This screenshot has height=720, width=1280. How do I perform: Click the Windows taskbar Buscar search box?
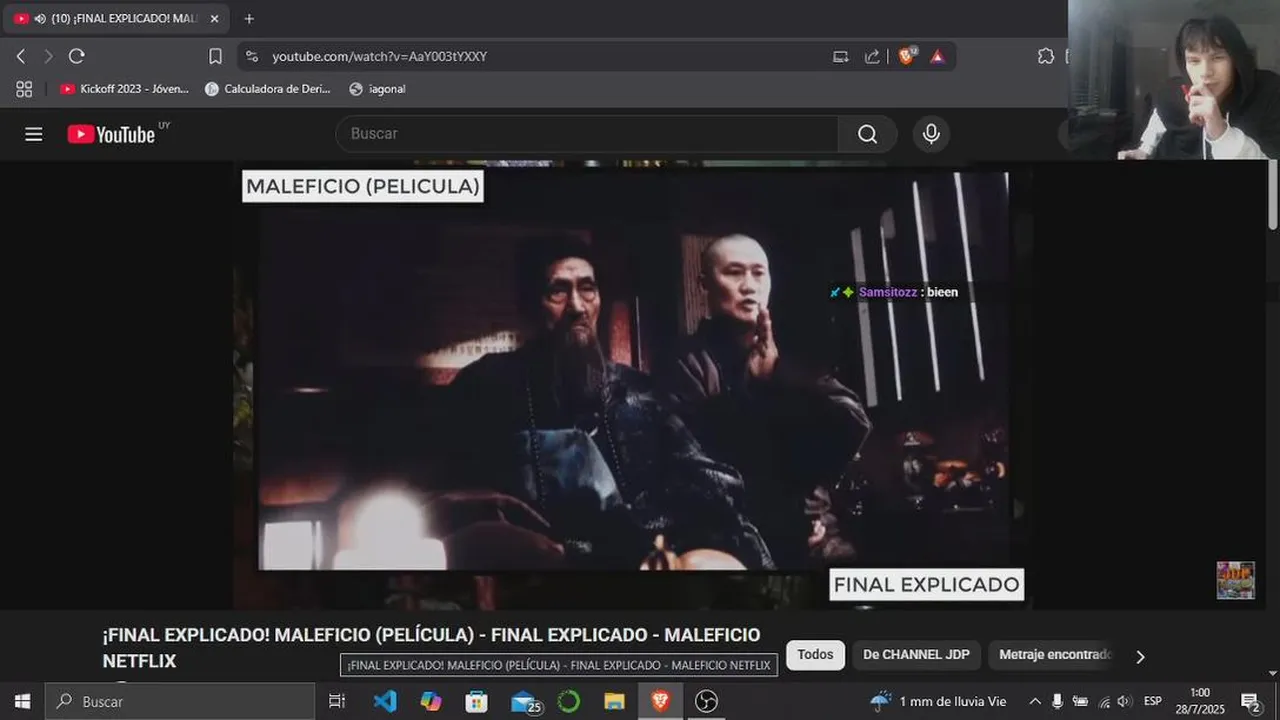pyautogui.click(x=180, y=701)
